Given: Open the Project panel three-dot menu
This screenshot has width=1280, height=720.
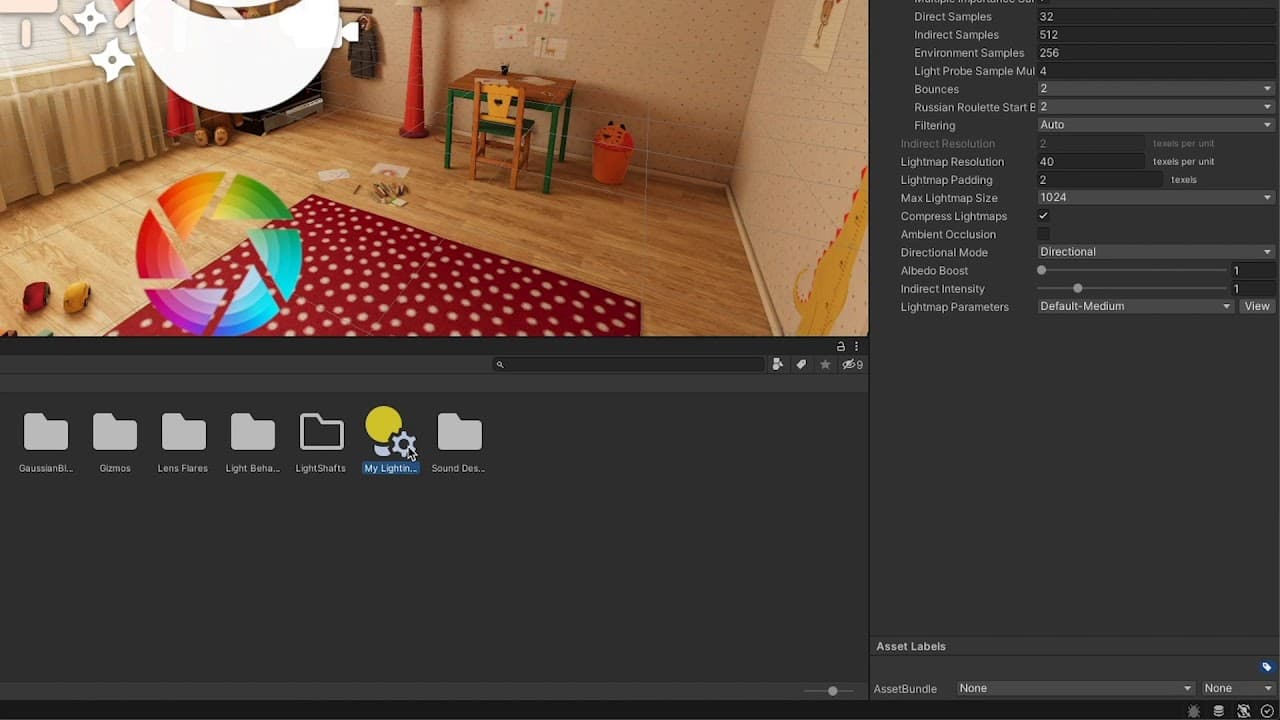Looking at the screenshot, I should coord(856,346).
